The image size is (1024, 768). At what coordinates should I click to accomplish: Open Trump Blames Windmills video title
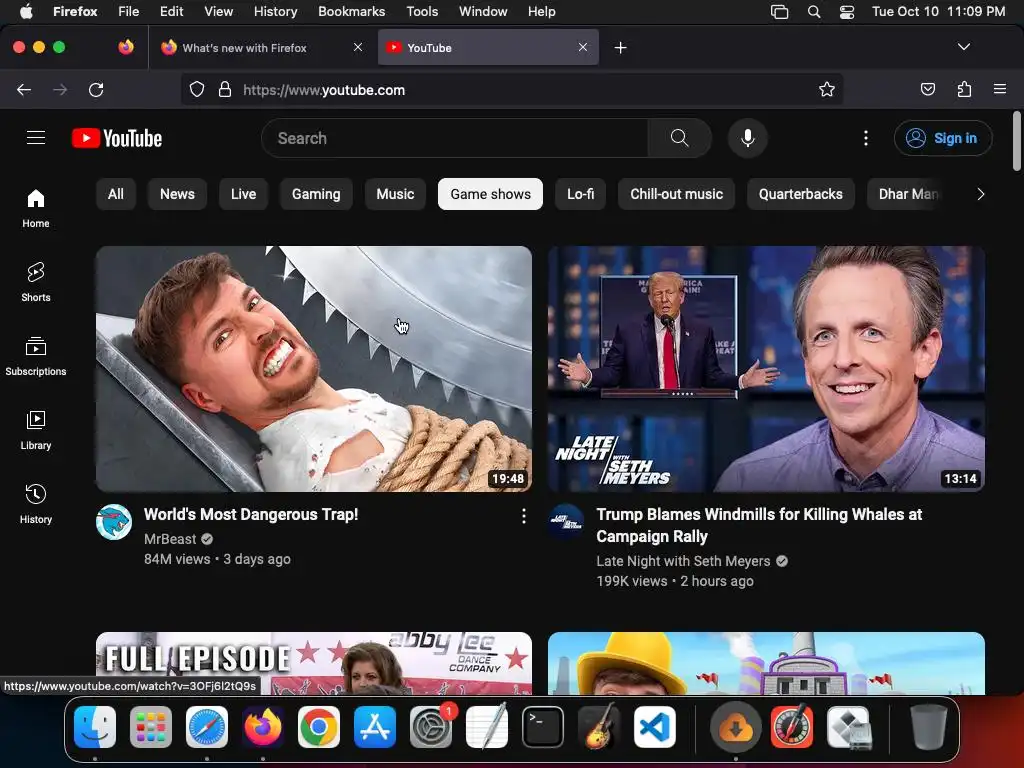pos(759,525)
